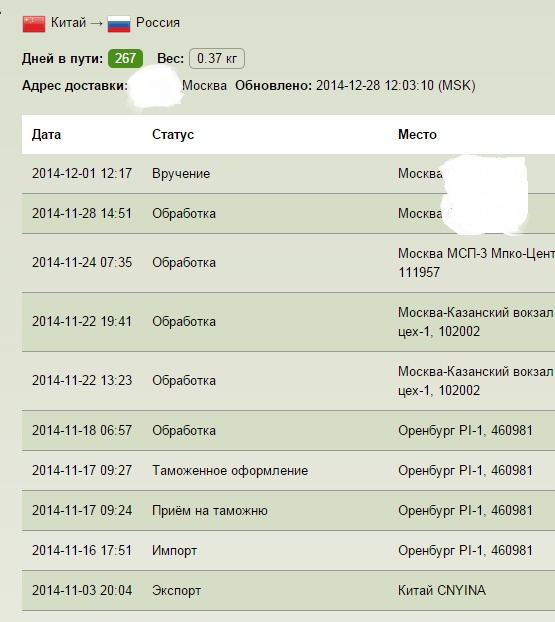Click Обработка status for 2014-11-24
This screenshot has width=555, height=622.
coord(184,263)
